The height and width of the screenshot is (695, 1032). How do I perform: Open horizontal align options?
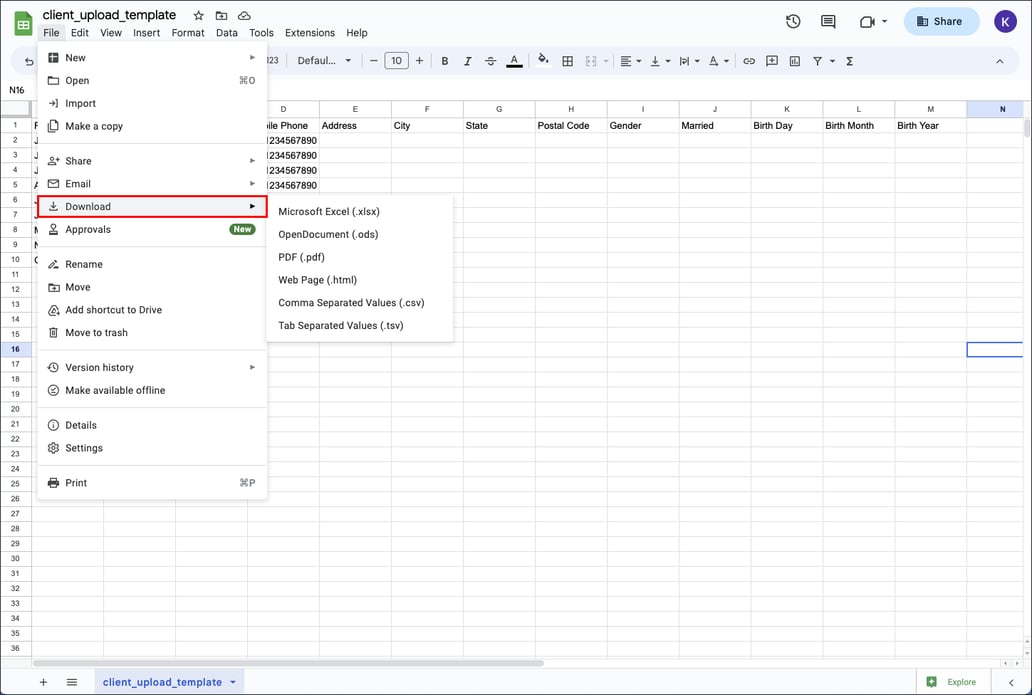click(x=630, y=61)
